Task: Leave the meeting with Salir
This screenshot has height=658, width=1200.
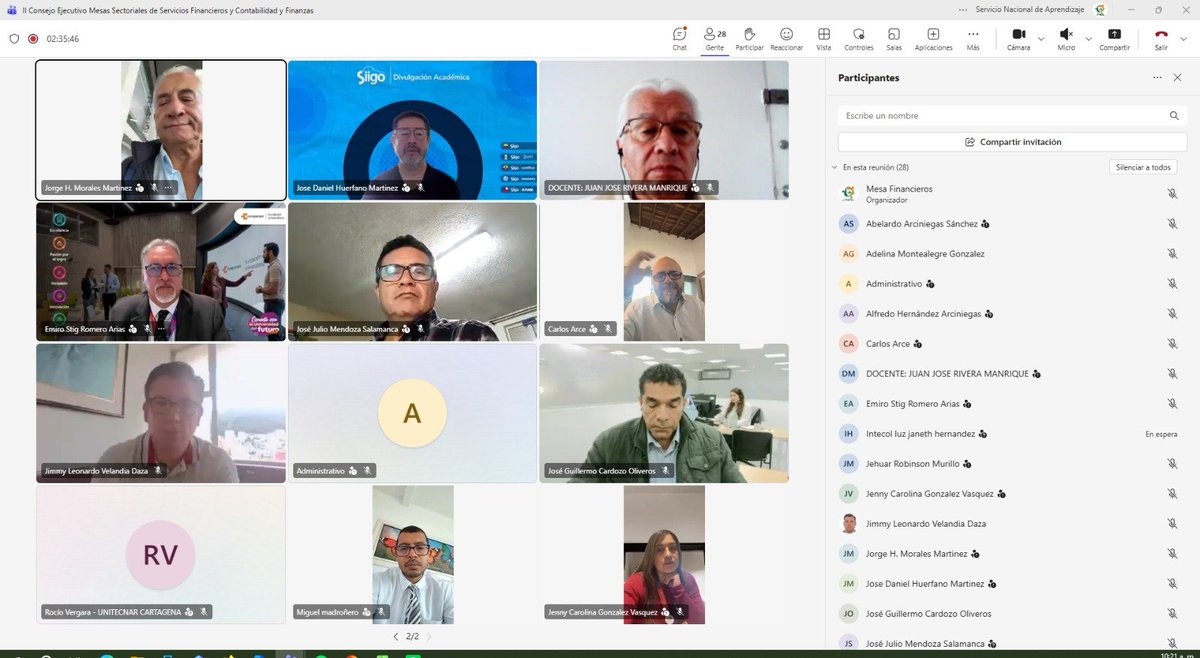Action: 1161,39
